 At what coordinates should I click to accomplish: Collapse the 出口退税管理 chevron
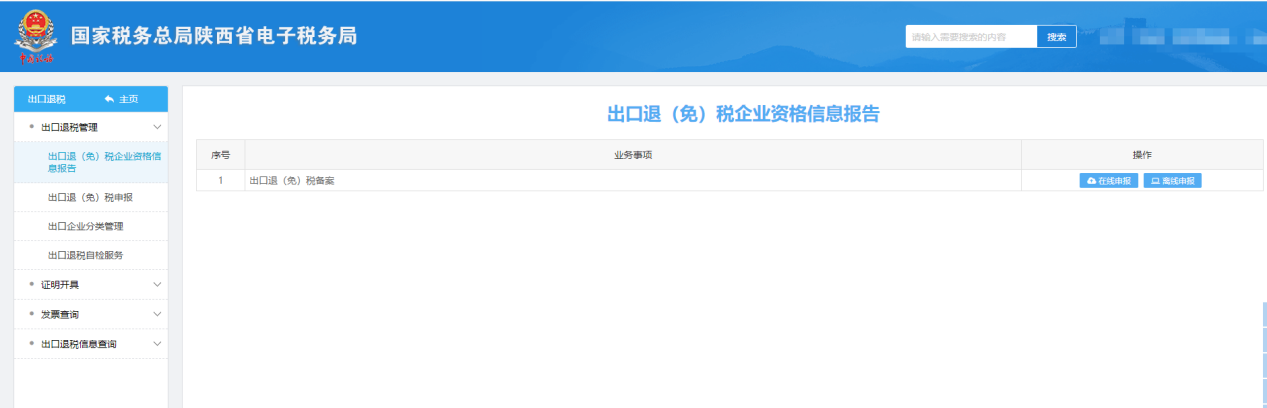coord(157,127)
